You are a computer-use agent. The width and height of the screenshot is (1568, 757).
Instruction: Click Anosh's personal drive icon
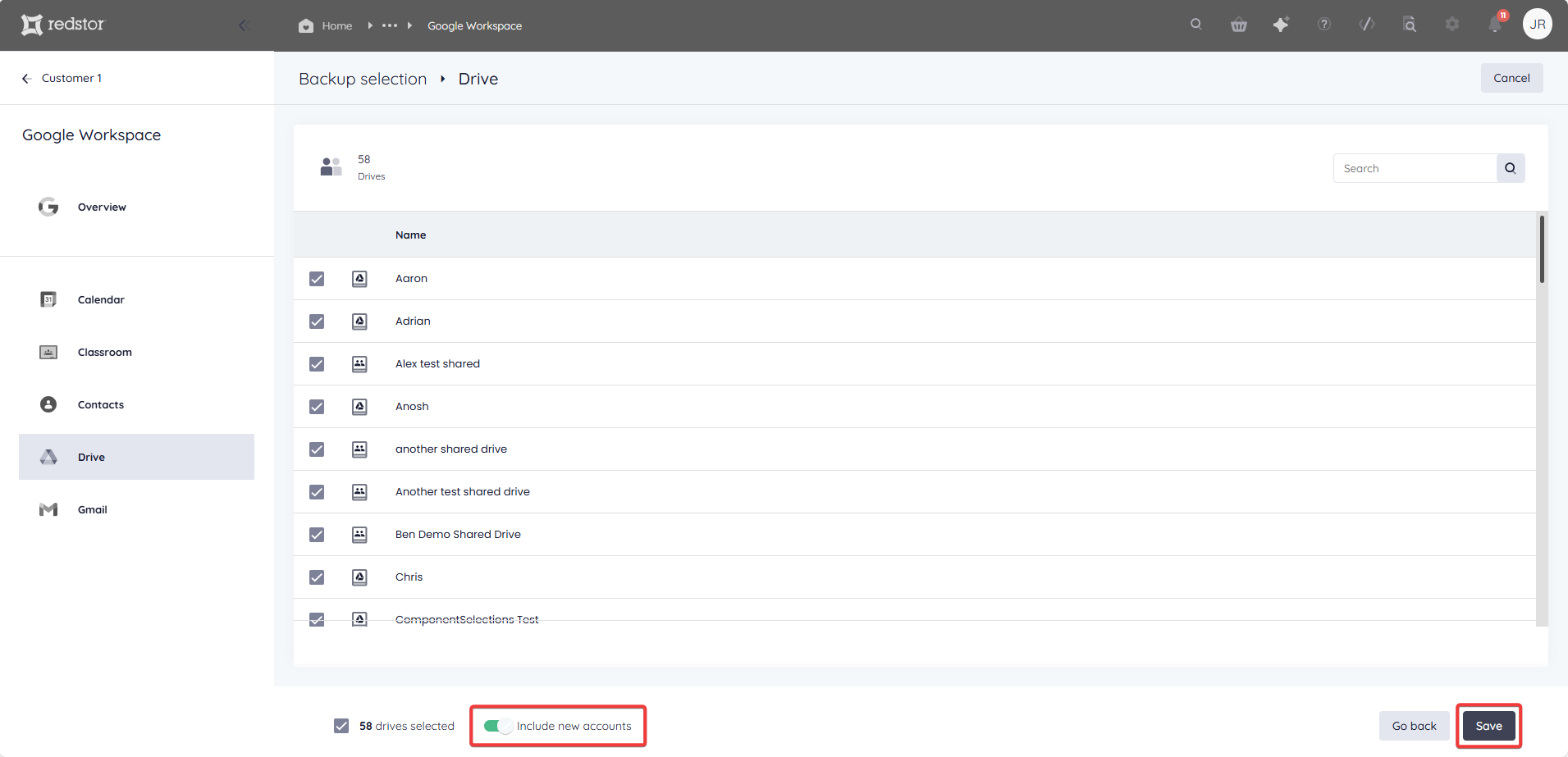coord(359,407)
